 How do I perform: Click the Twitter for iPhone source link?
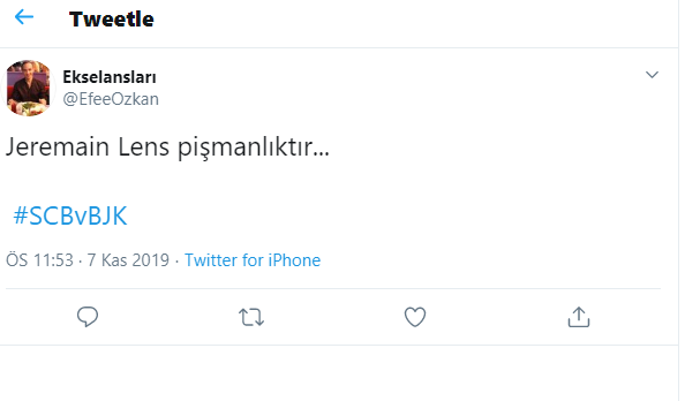coord(253,260)
